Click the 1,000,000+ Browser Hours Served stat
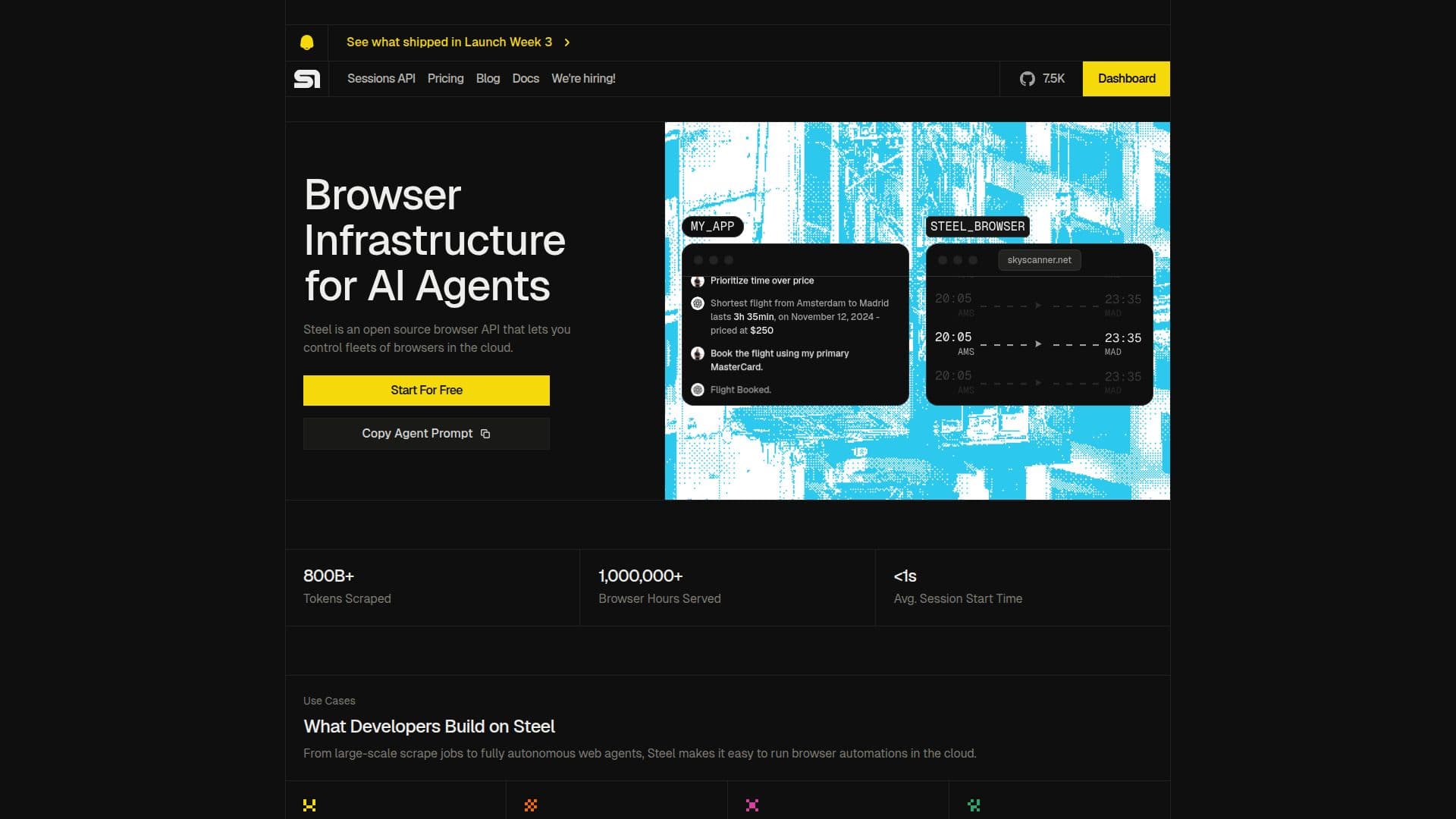The width and height of the screenshot is (1456, 819). 727,588
